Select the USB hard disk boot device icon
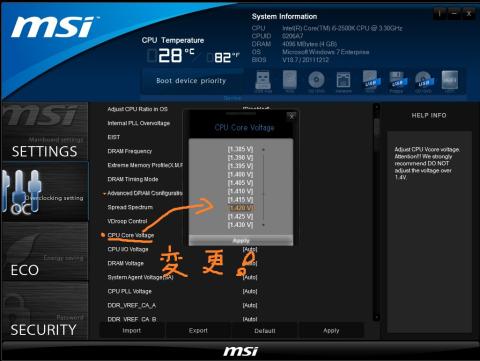Screen dimensions: 480x361 [370, 80]
